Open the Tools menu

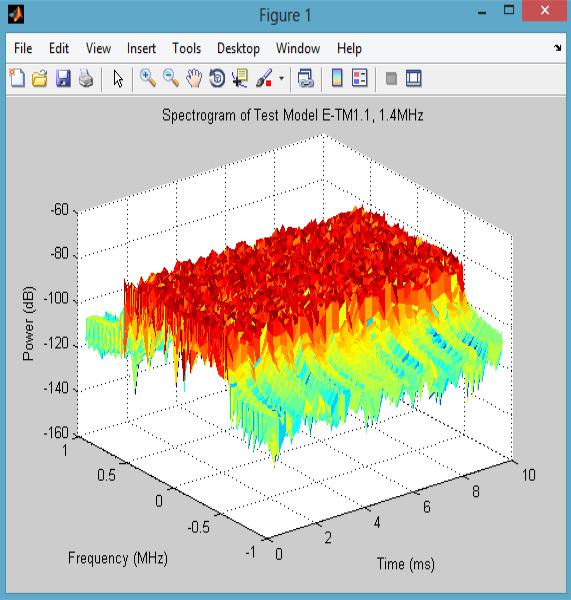coord(186,49)
